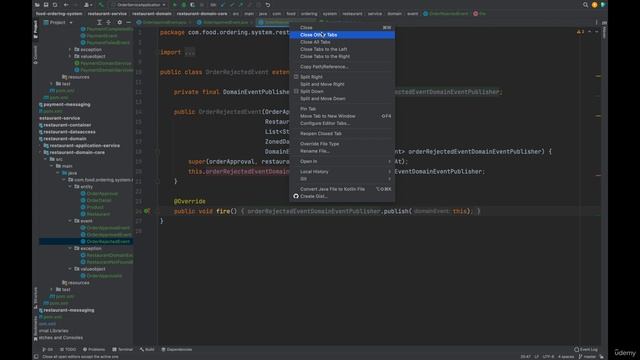Click the master branch widget in status bar
Image resolution: width=640 pixels, height=360 pixels.
[x=588, y=357]
